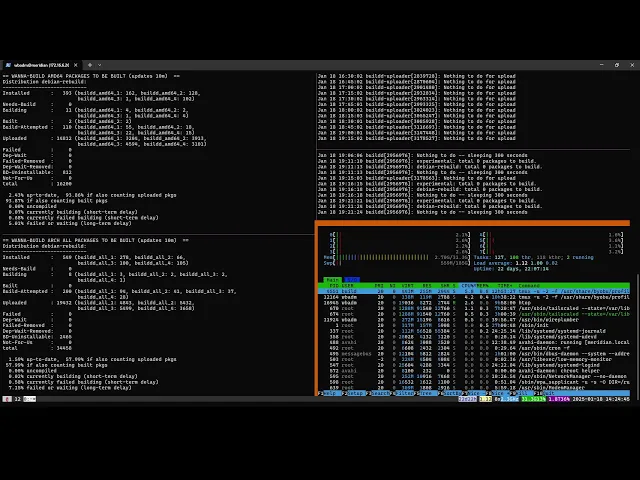Select the highlighted tmux process by build
Image resolution: width=640 pixels, height=480 pixels.
click(474, 291)
